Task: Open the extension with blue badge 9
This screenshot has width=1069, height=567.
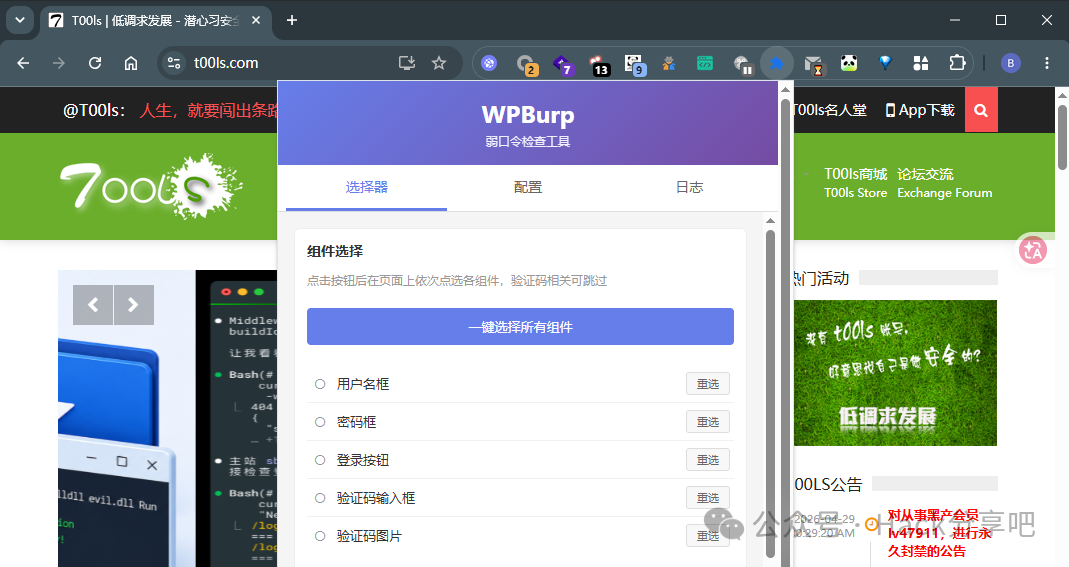Action: tap(635, 64)
